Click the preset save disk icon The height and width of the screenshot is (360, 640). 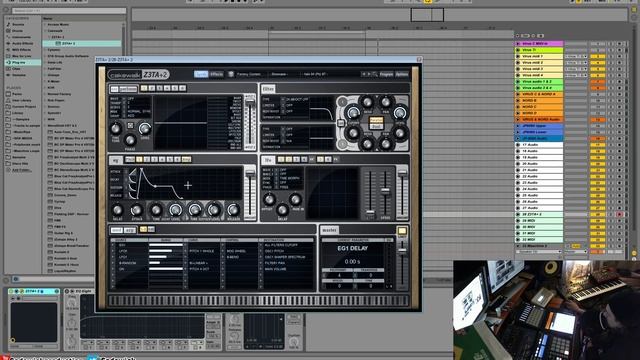[x=231, y=74]
